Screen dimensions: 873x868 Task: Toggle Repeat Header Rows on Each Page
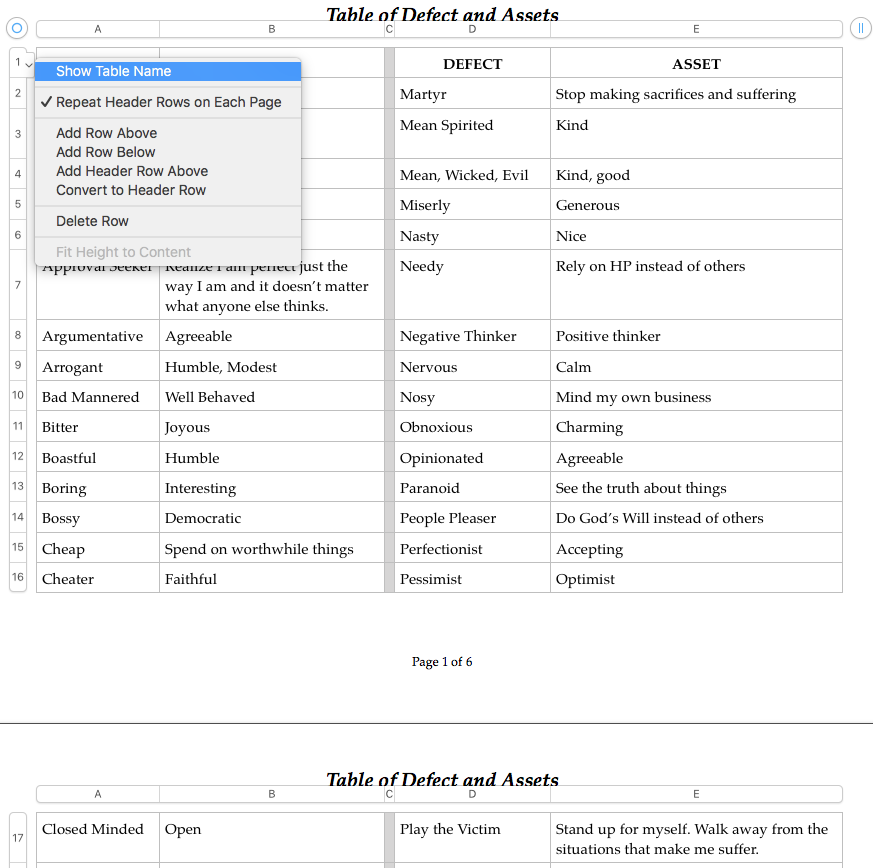[x=168, y=102]
